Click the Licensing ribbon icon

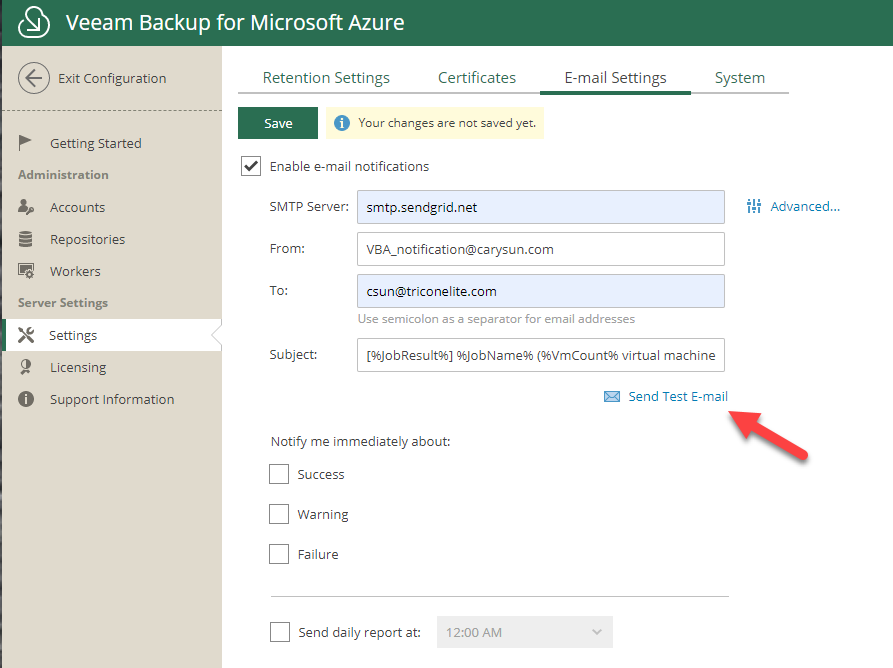[x=26, y=367]
